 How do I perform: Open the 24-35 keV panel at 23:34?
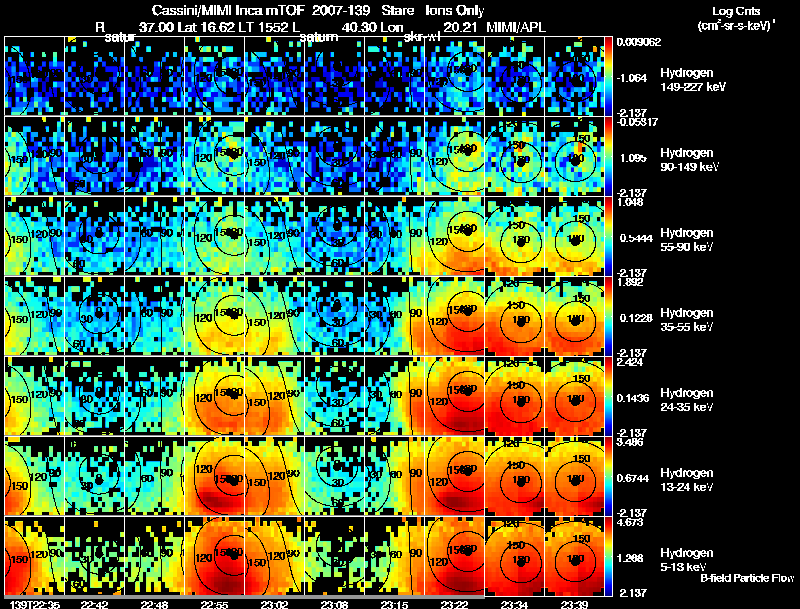(515, 396)
